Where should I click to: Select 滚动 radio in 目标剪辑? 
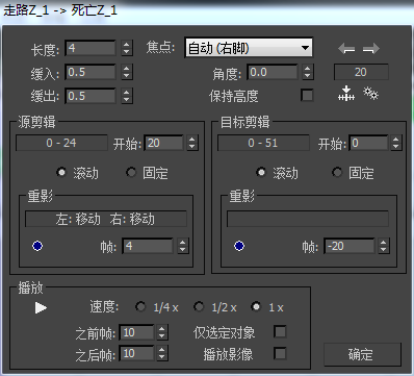[261, 172]
